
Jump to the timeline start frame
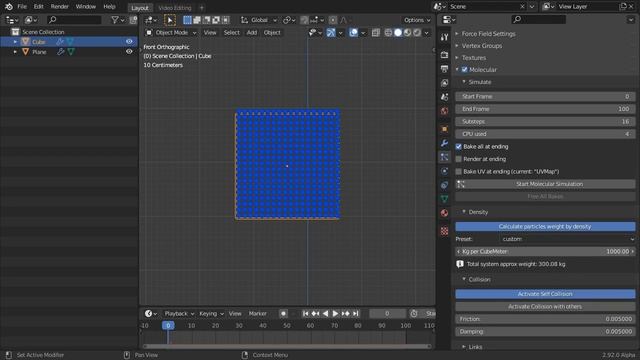(x=305, y=313)
